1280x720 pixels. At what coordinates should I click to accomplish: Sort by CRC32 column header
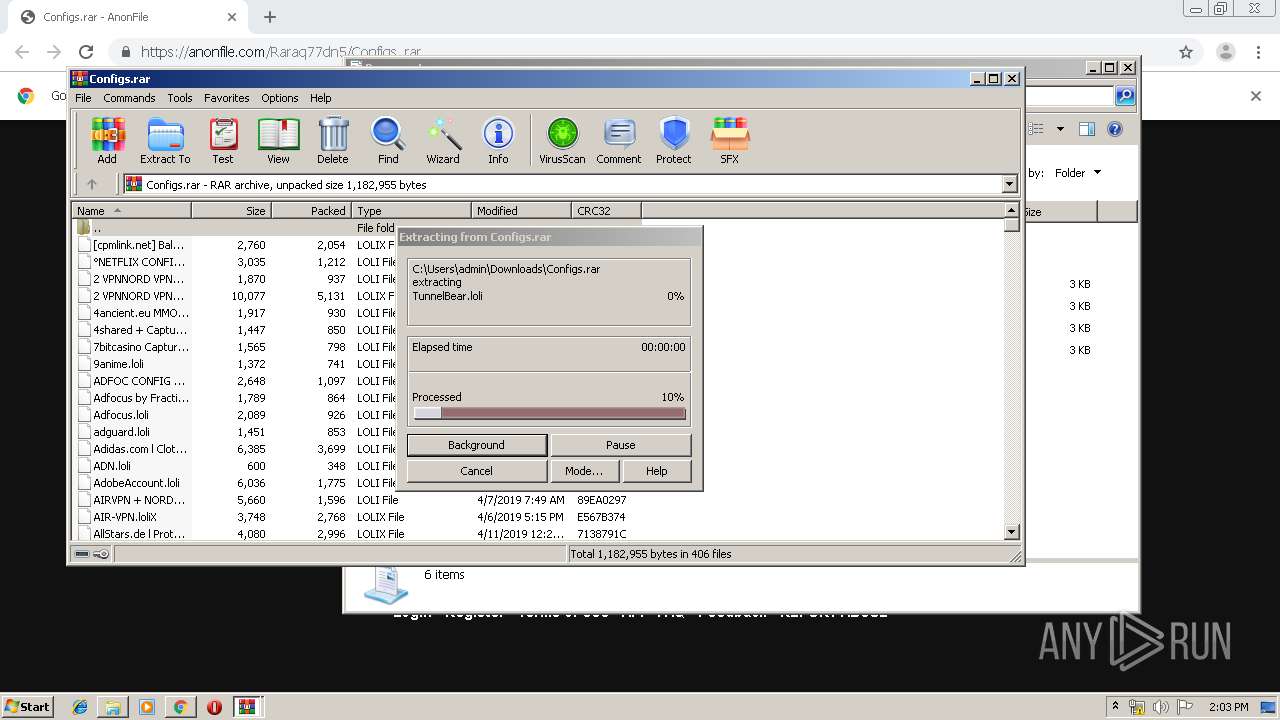pyautogui.click(x=606, y=211)
